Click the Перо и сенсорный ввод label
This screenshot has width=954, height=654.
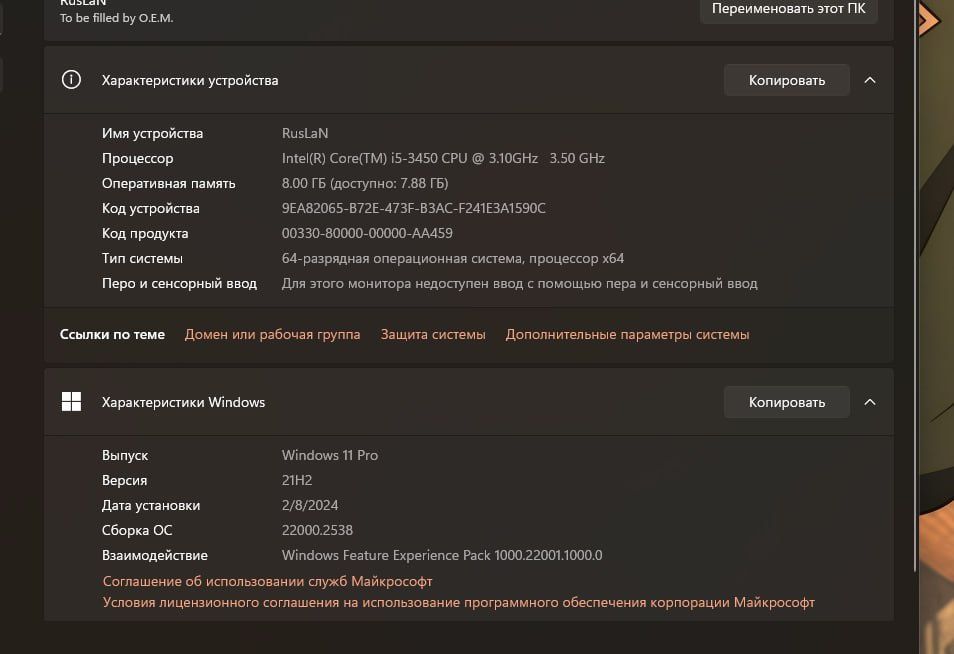click(179, 284)
